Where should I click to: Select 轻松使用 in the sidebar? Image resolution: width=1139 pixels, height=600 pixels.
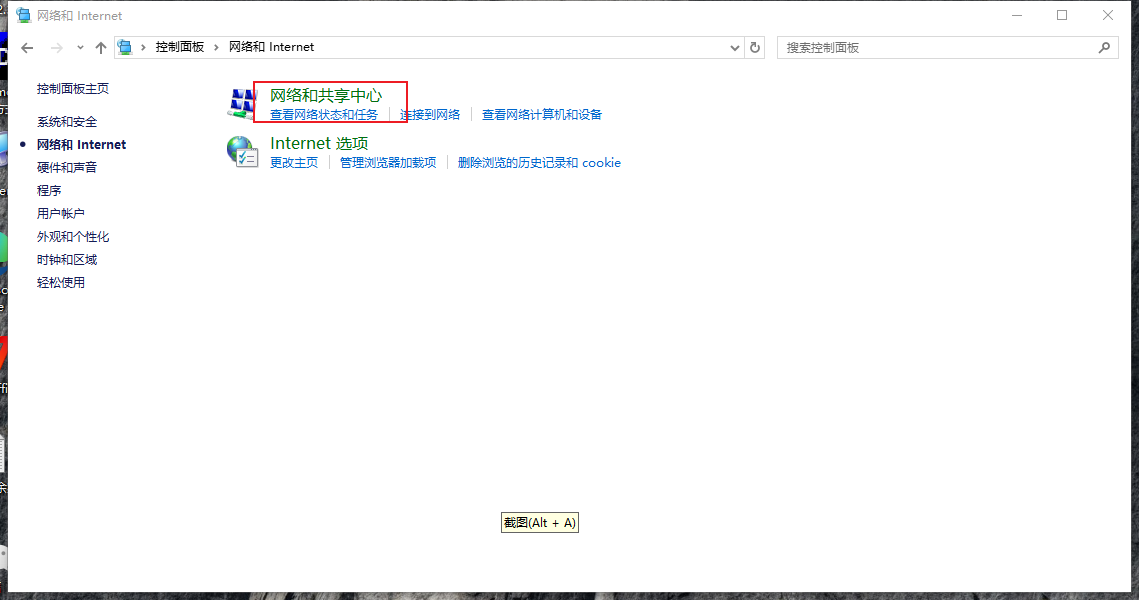61,283
